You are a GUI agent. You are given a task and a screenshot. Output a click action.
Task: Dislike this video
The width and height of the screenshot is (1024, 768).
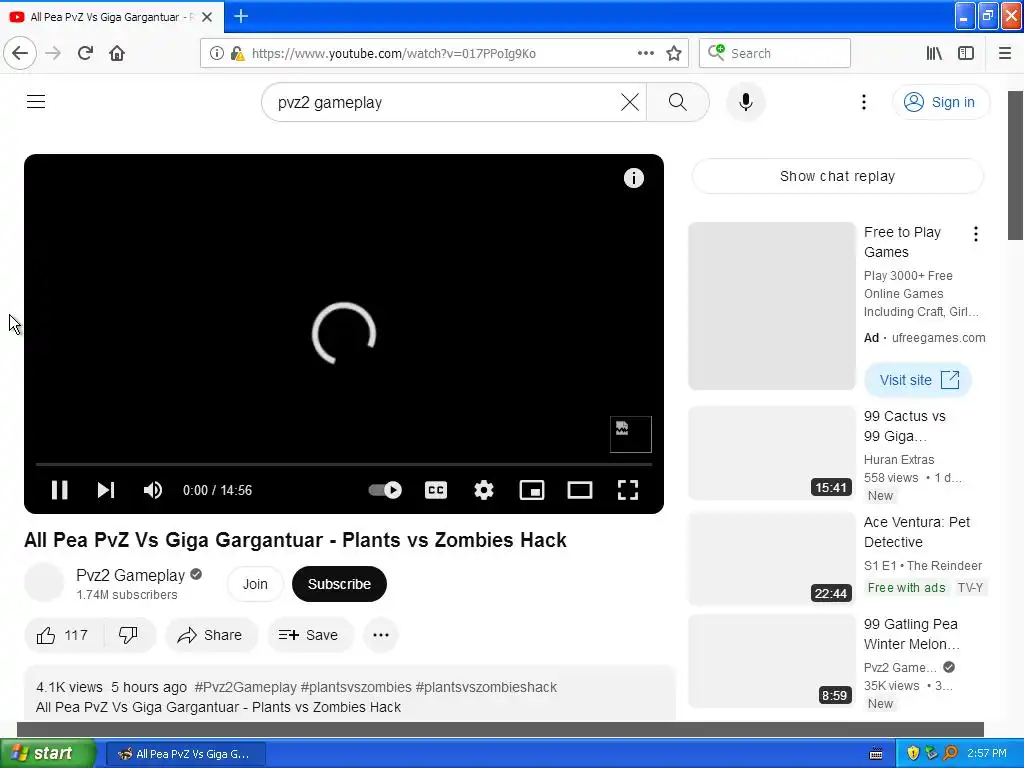[129, 635]
